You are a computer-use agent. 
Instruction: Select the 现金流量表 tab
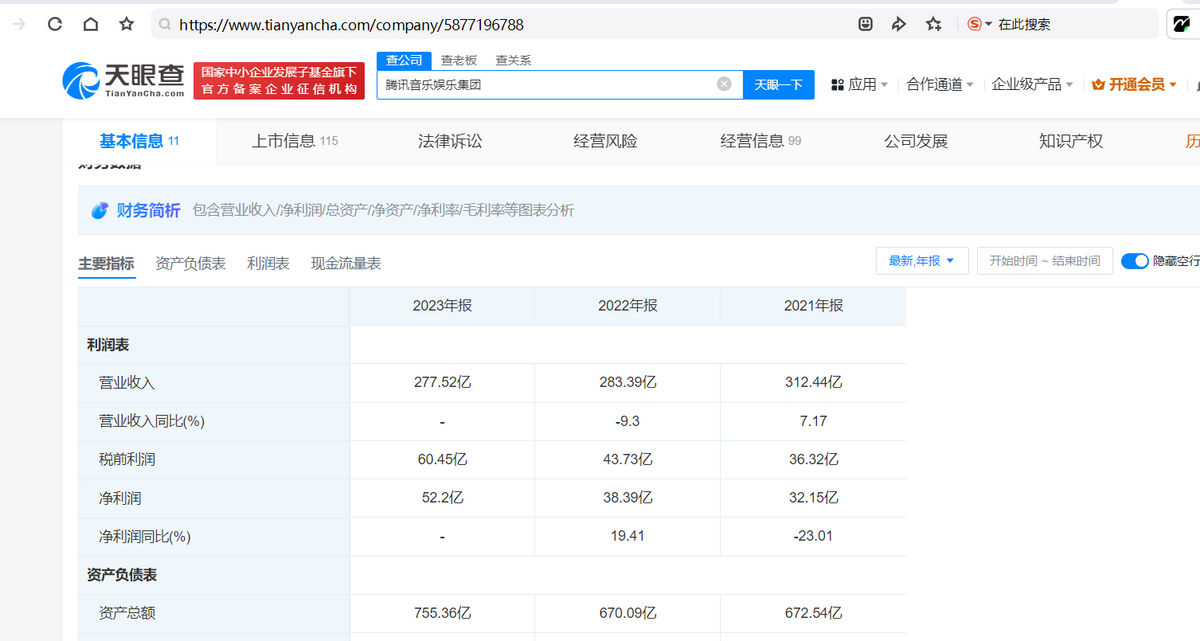pos(345,263)
